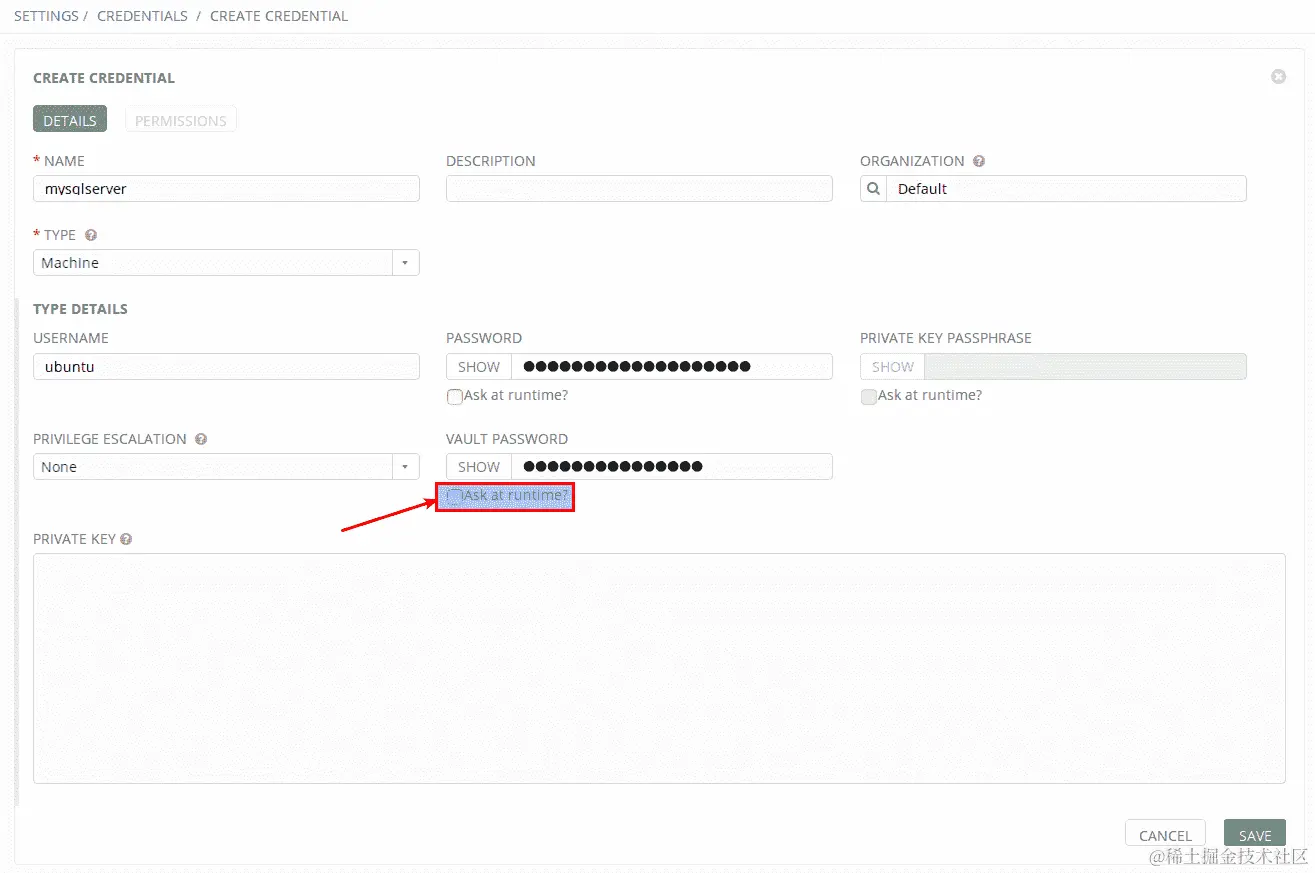Enable Ask at runtime under Password
The height and width of the screenshot is (873, 1315).
click(x=455, y=396)
